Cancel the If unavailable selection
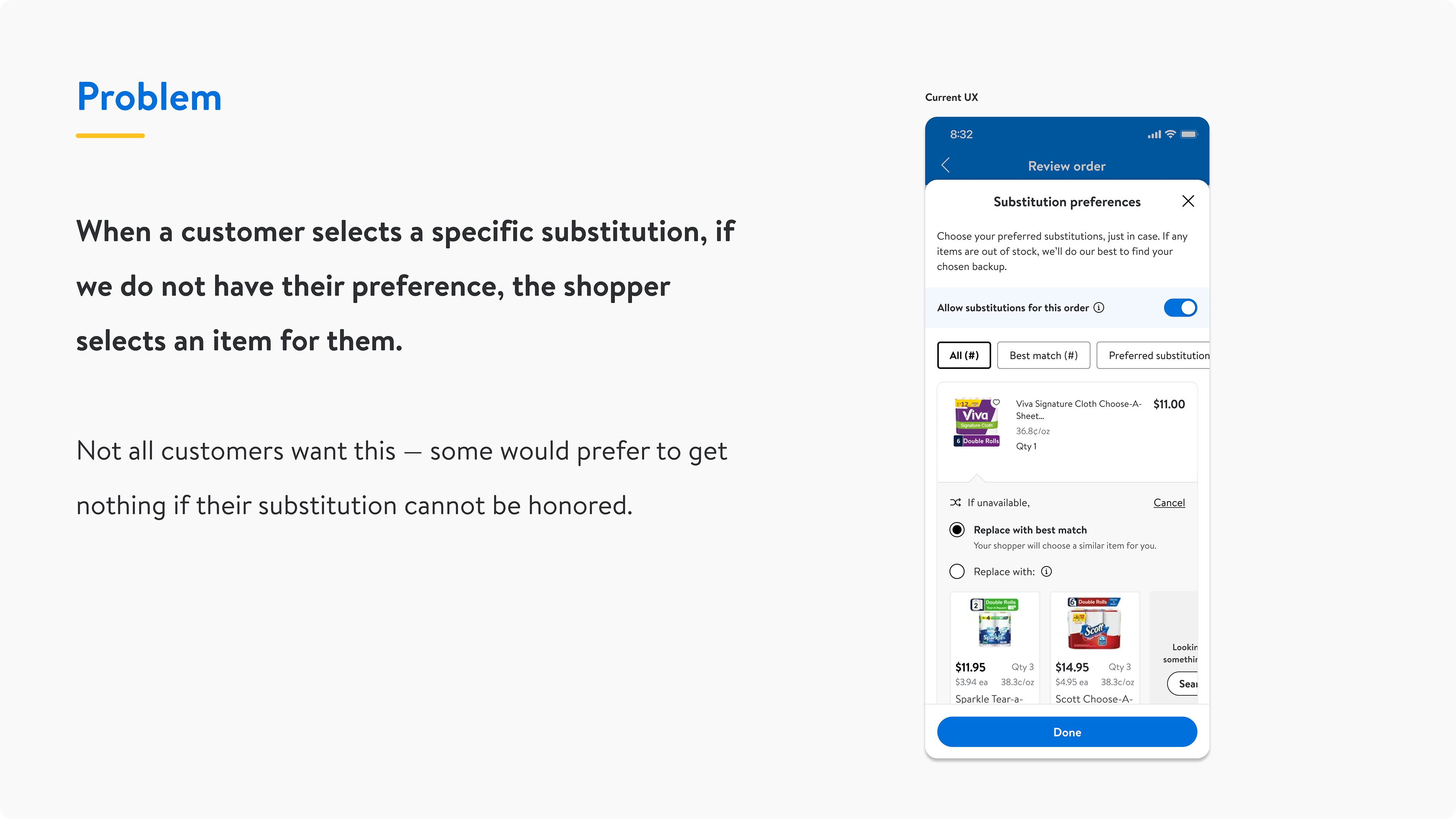1456x819 pixels. tap(1169, 502)
